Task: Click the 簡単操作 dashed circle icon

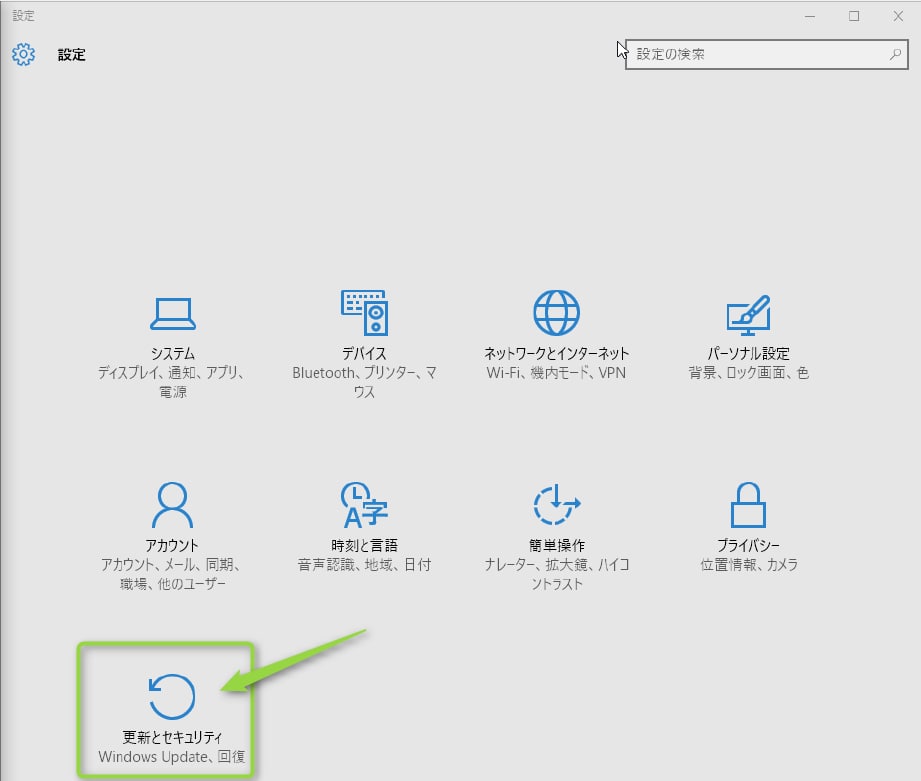Action: [556, 505]
